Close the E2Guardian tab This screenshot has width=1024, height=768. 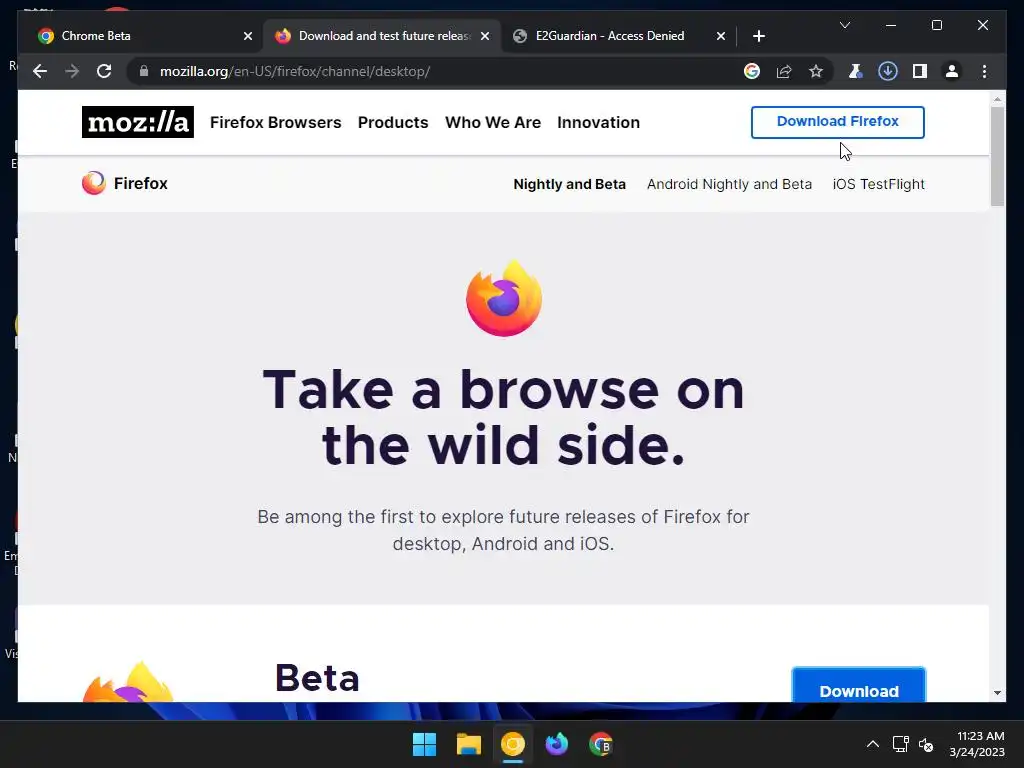(x=720, y=36)
